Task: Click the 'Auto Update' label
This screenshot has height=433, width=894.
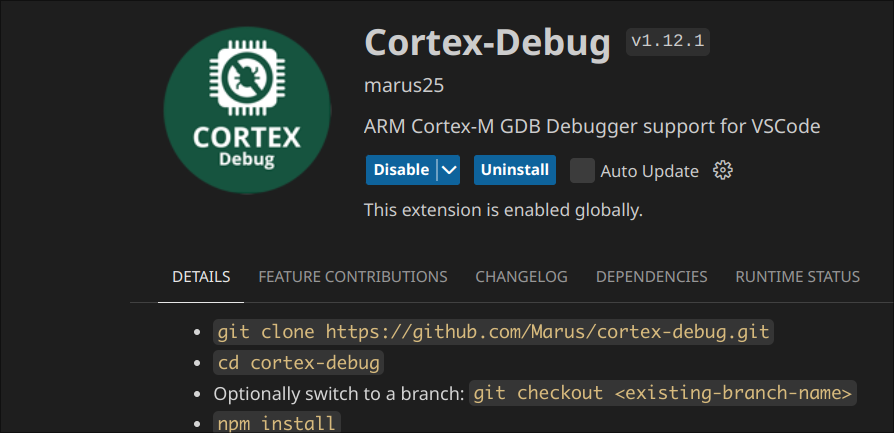Action: pos(649,171)
